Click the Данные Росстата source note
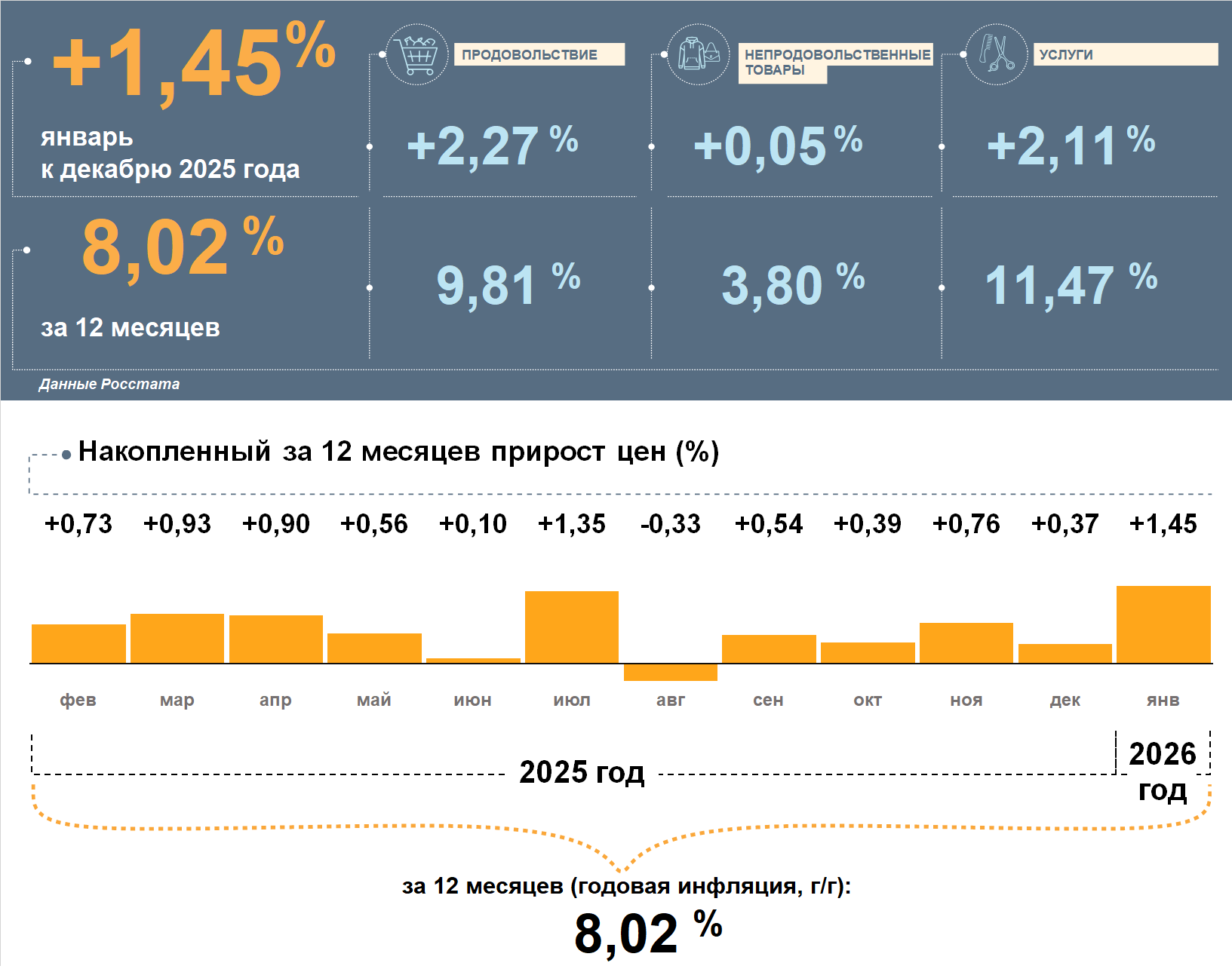 pos(109,384)
